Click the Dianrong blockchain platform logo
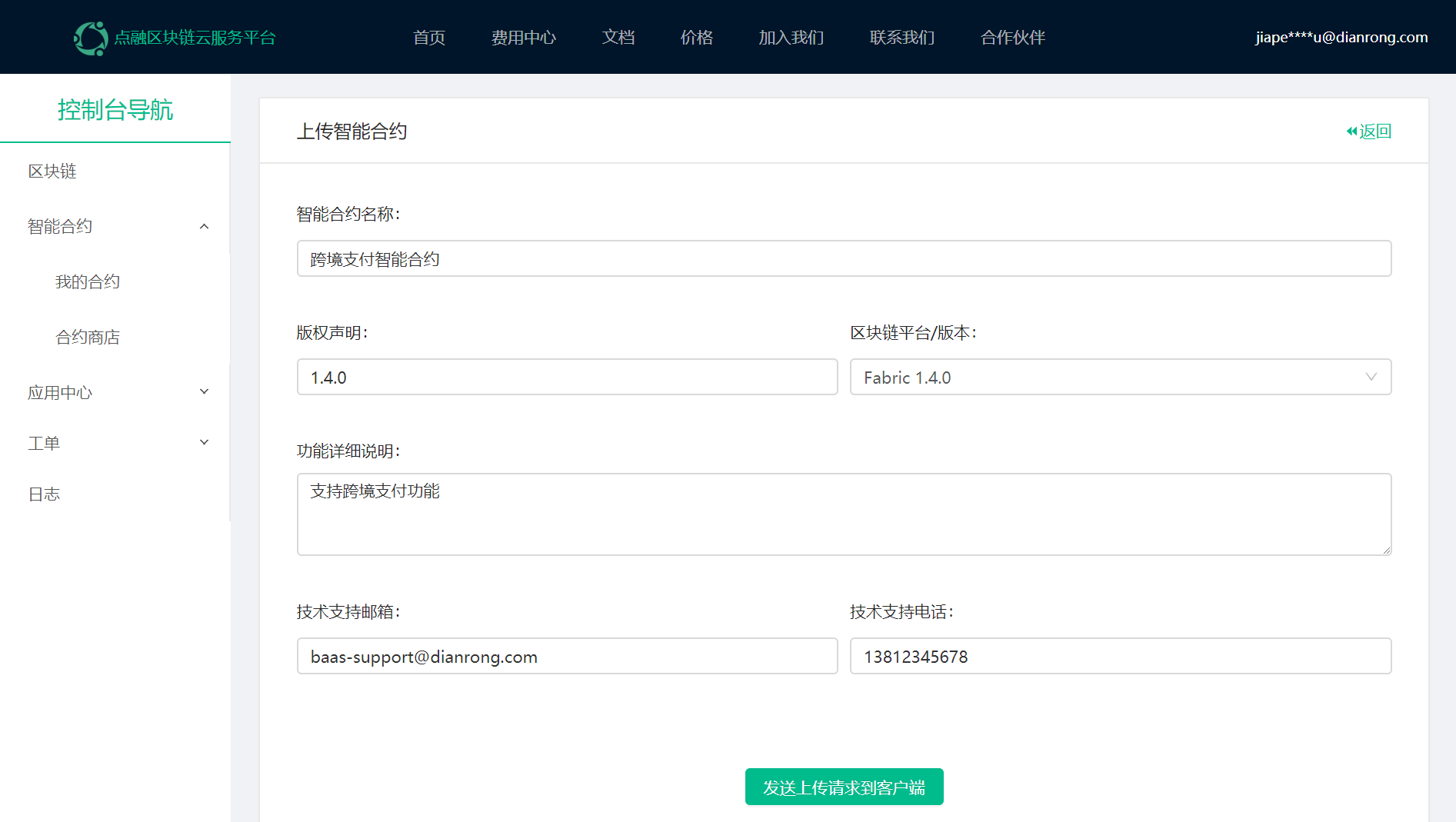Screen dimensions: 1456x822 pos(175,38)
